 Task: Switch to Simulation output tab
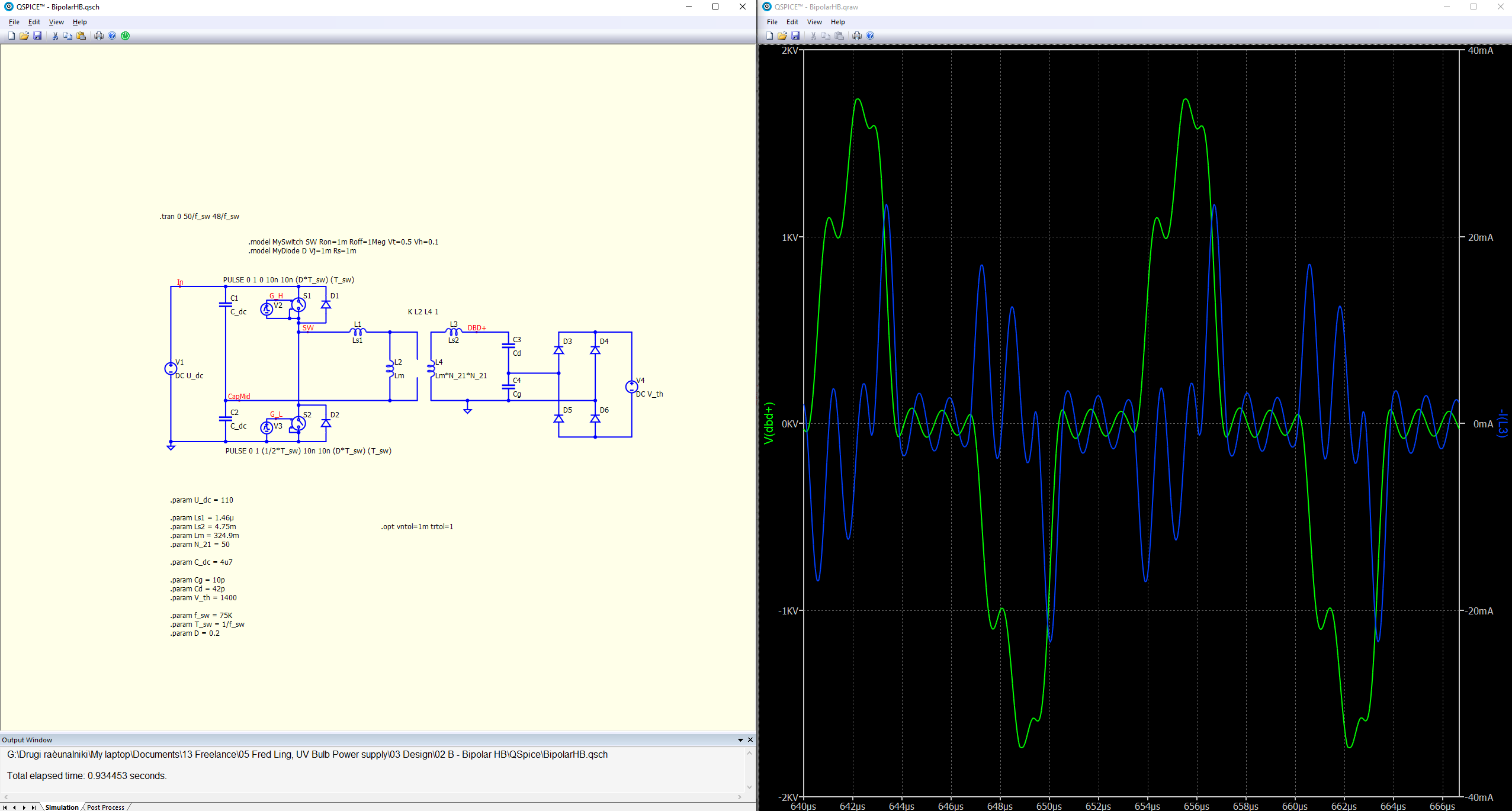click(62, 807)
